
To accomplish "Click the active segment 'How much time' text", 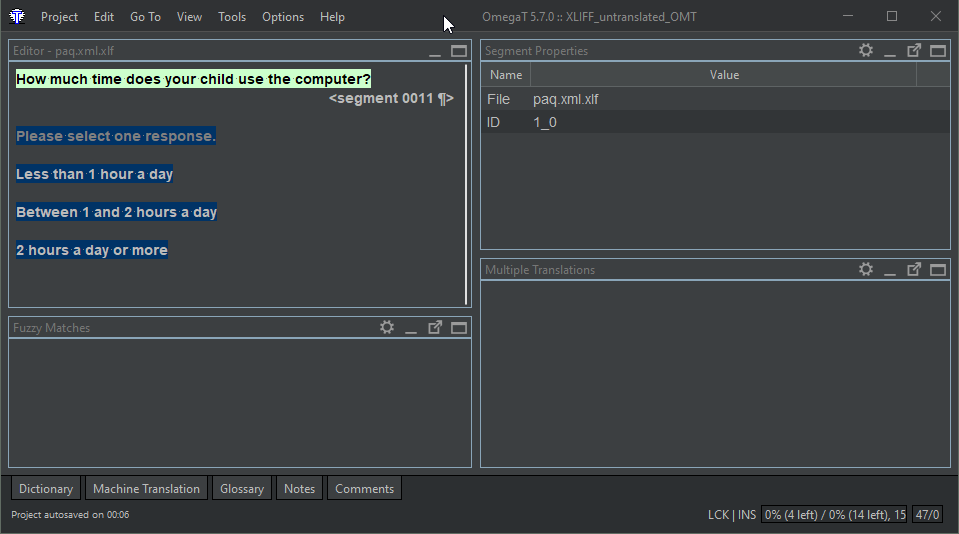I will [x=193, y=80].
